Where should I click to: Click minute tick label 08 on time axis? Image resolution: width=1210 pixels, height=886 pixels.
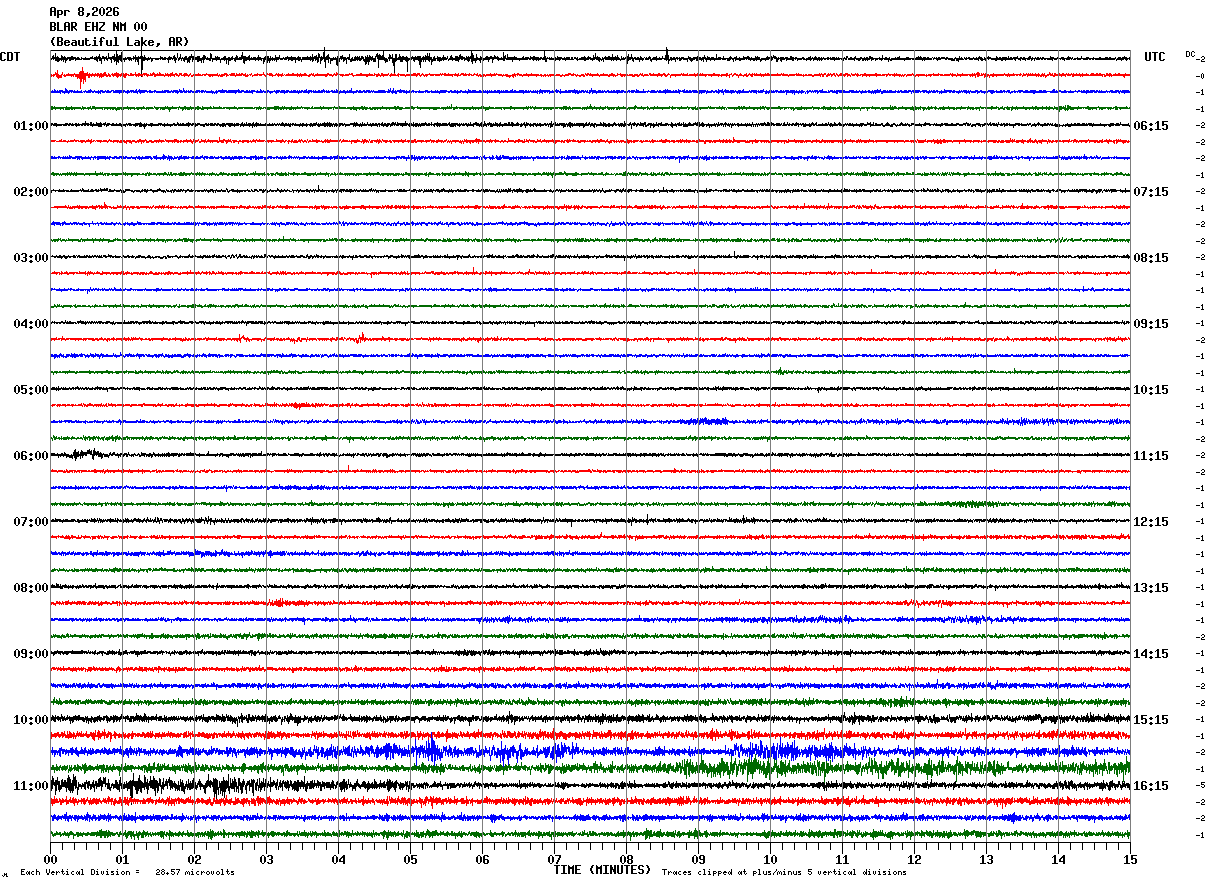tap(626, 859)
